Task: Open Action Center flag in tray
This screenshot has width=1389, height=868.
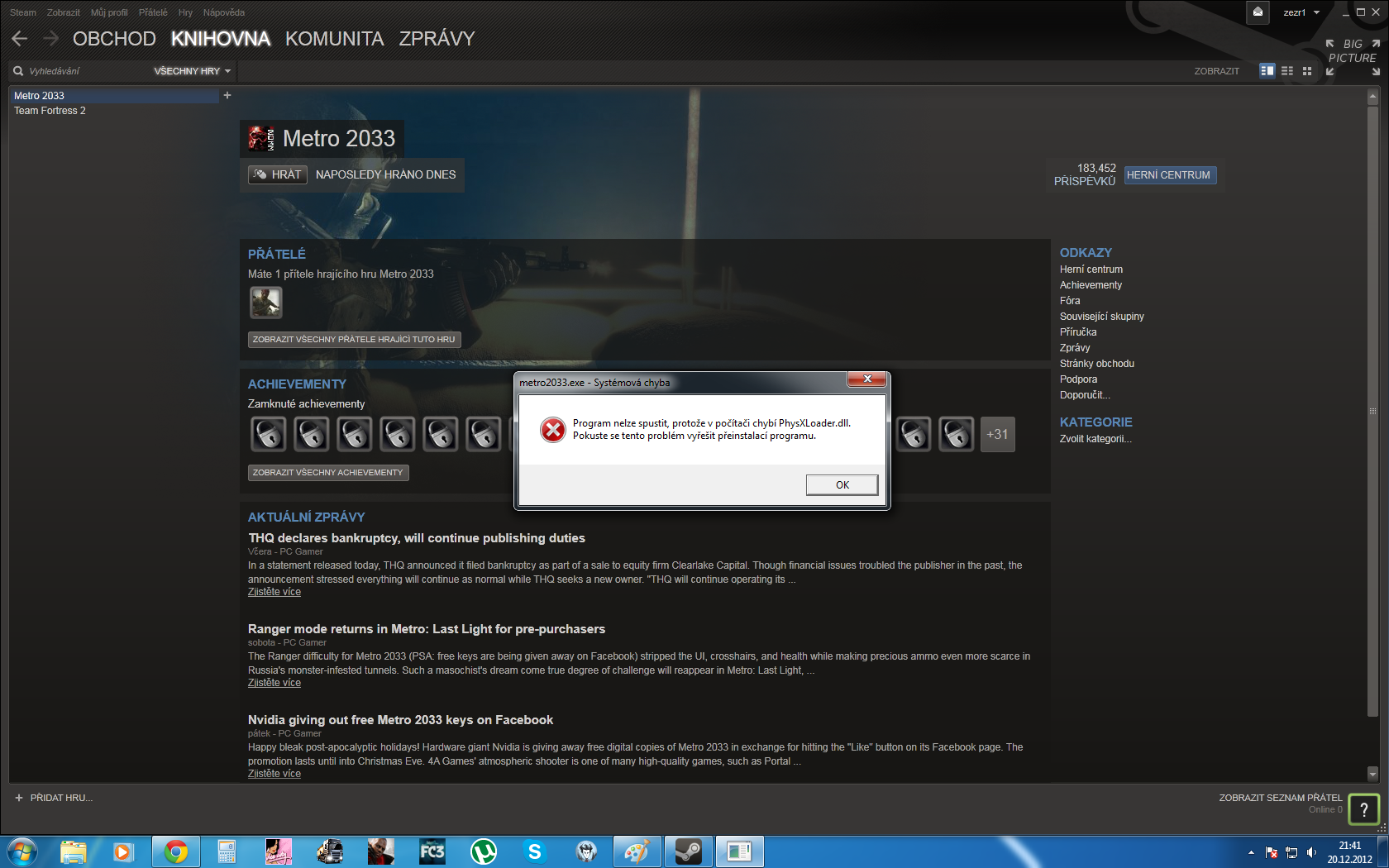Action: pos(1272,852)
